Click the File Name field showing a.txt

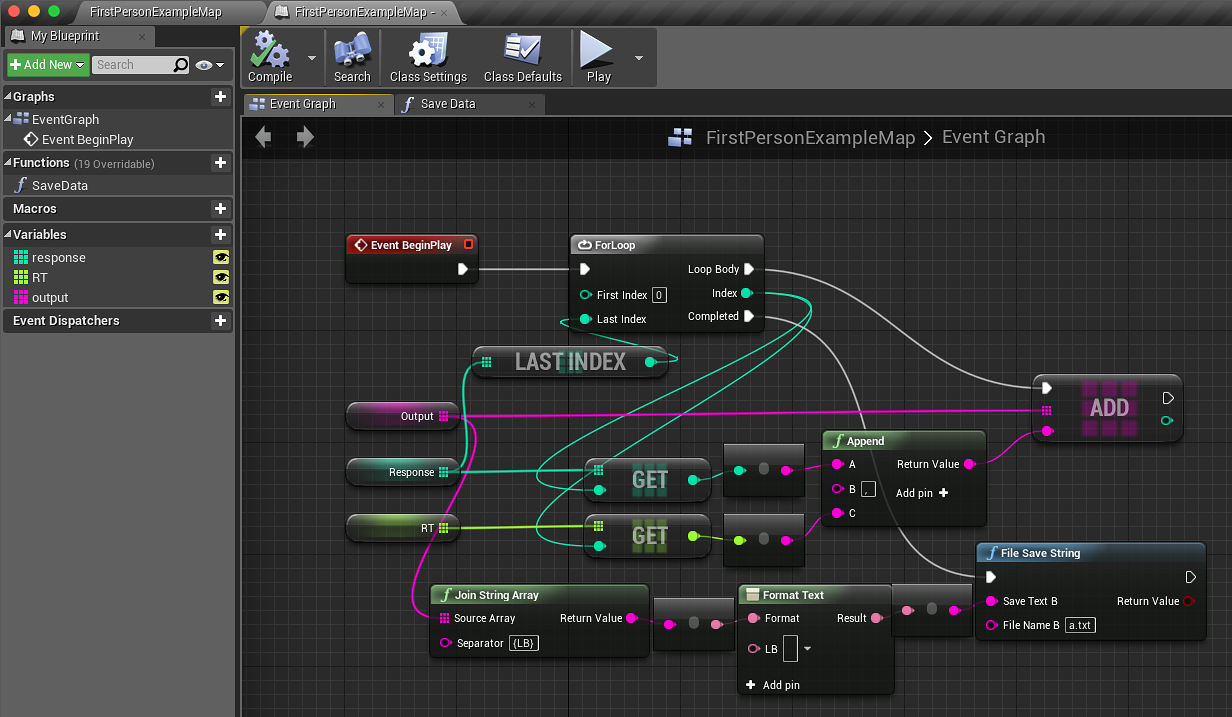1080,625
